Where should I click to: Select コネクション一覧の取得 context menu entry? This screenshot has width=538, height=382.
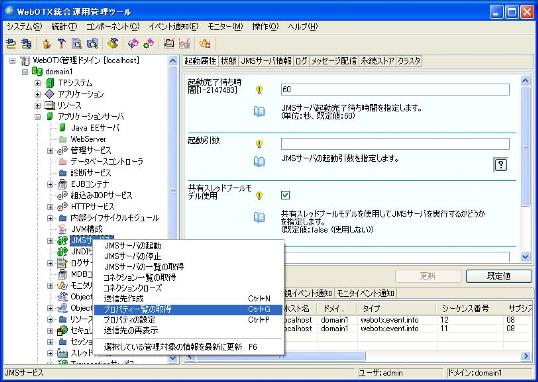click(x=188, y=277)
